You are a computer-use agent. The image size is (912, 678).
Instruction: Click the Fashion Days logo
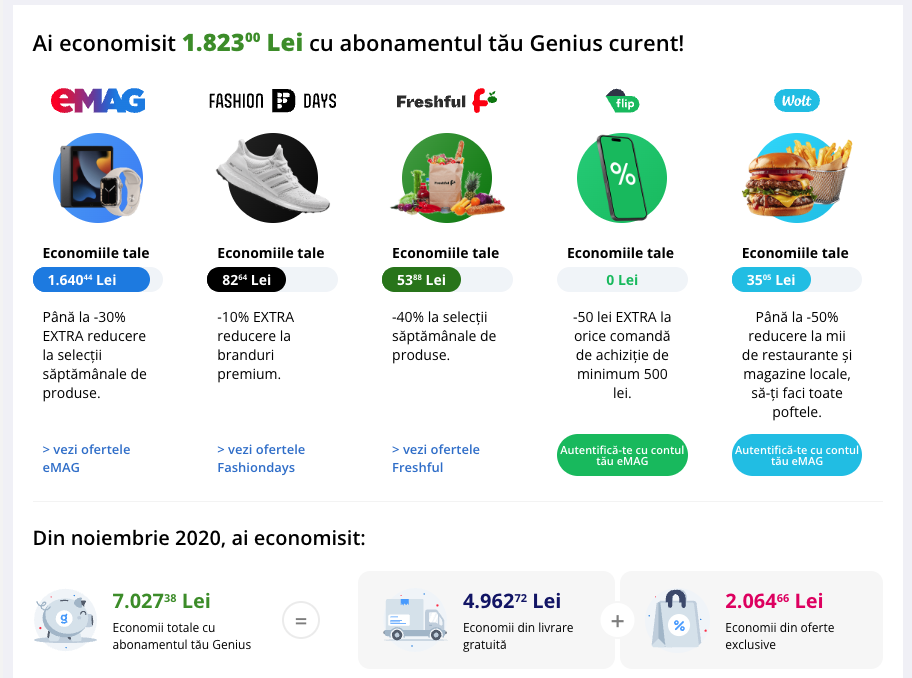pyautogui.click(x=272, y=100)
